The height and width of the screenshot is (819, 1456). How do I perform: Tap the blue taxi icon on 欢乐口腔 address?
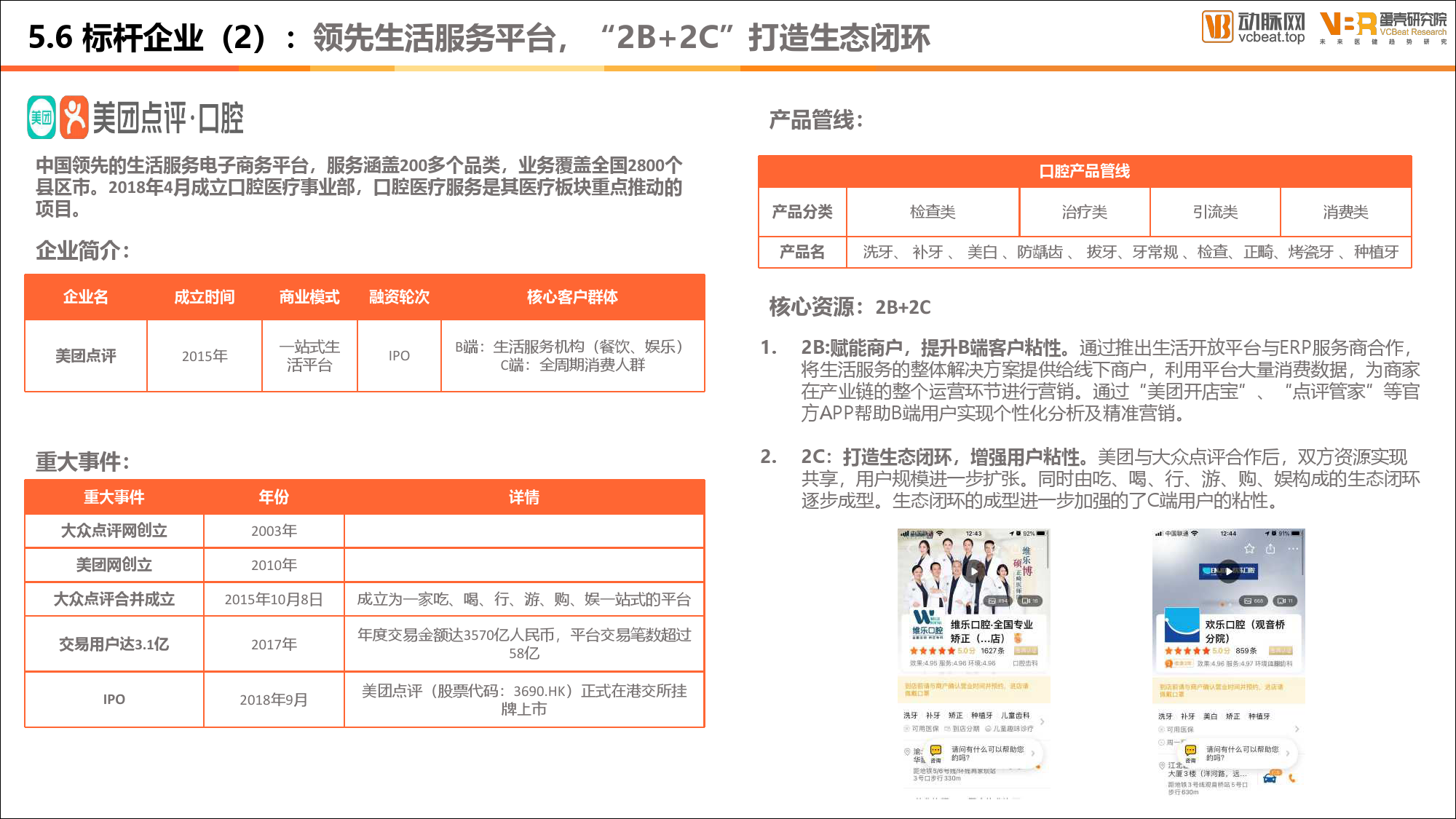point(1270,778)
